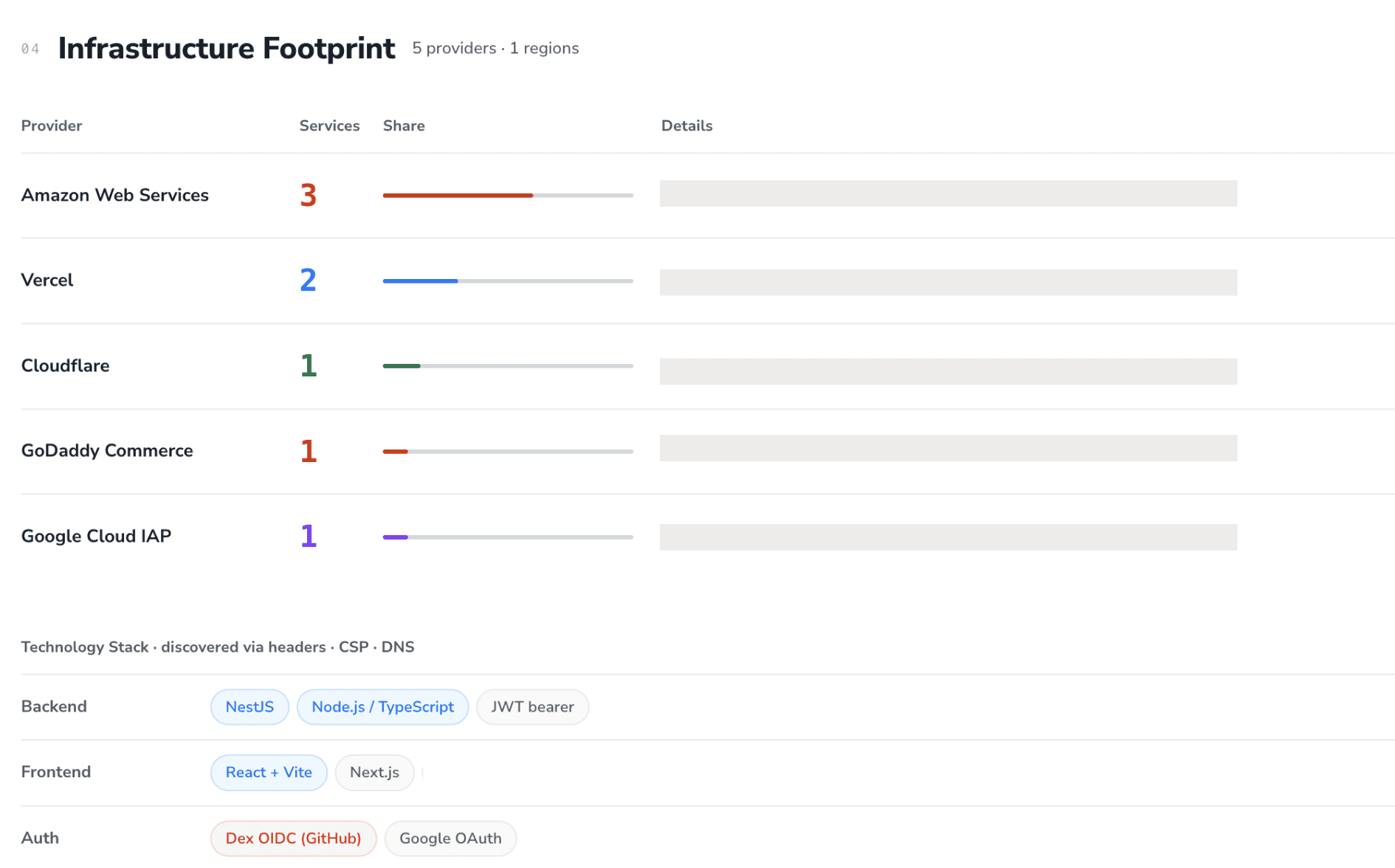Select the Google OAuth tag

pos(450,838)
